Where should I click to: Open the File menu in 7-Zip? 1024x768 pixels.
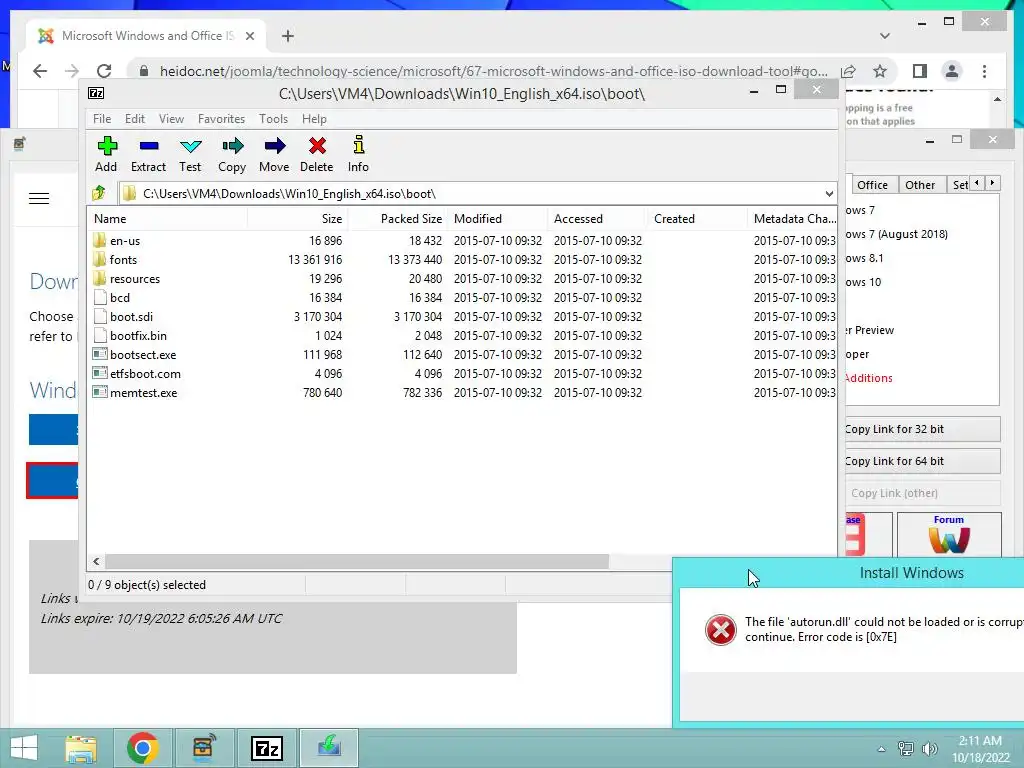(102, 119)
